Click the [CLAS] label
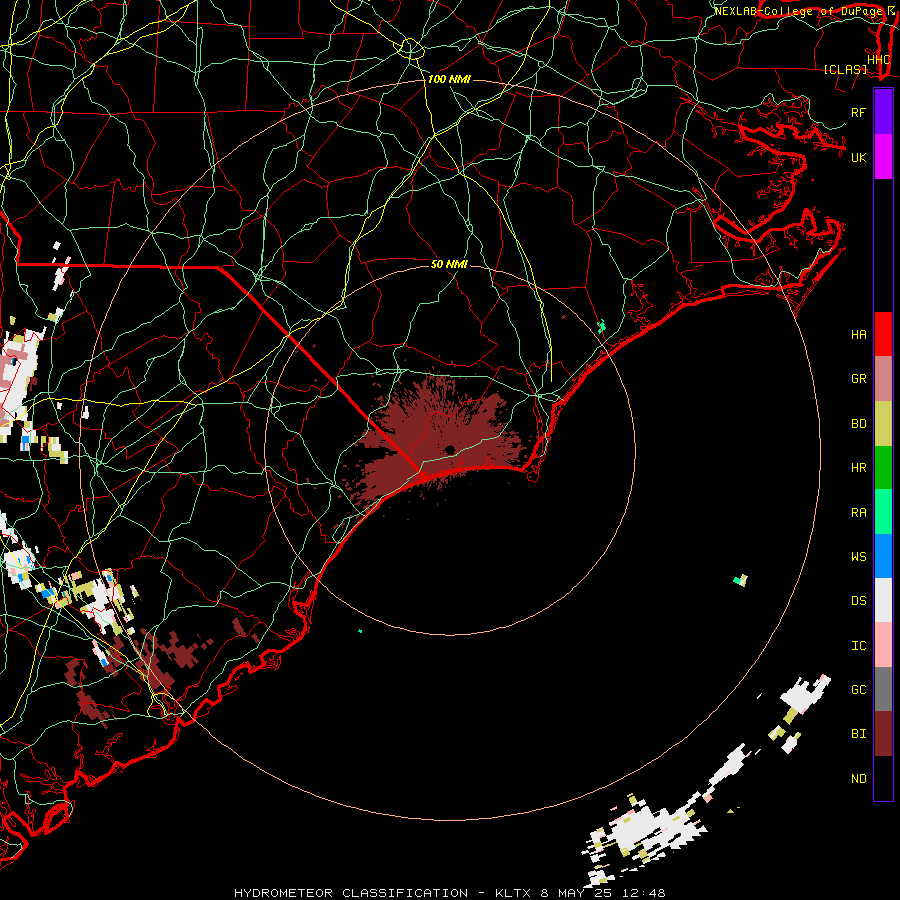Screen dimensions: 900x900 [x=845, y=69]
